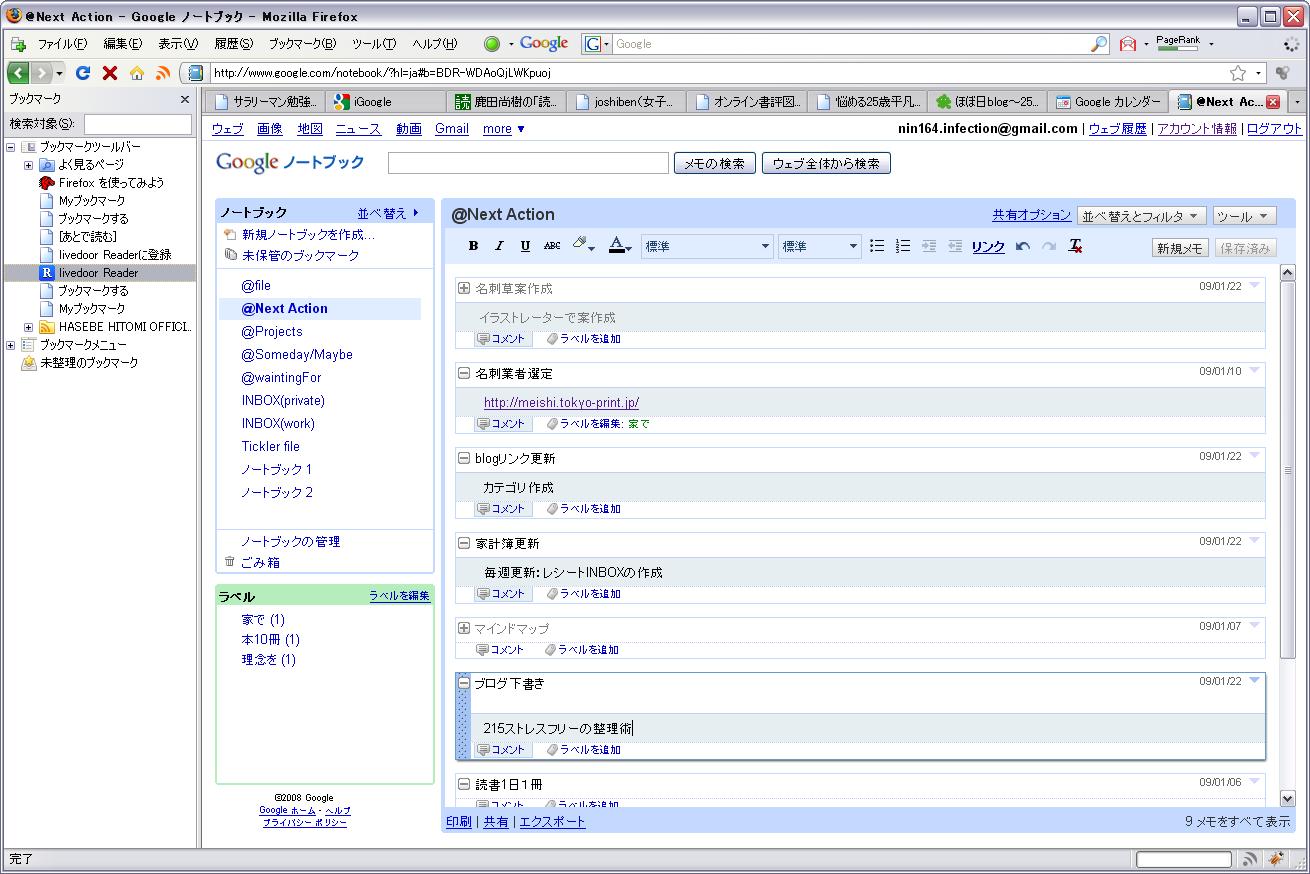Viewport: 1310px width, 874px height.
Task: Open the ファイル menu
Action: 62,44
